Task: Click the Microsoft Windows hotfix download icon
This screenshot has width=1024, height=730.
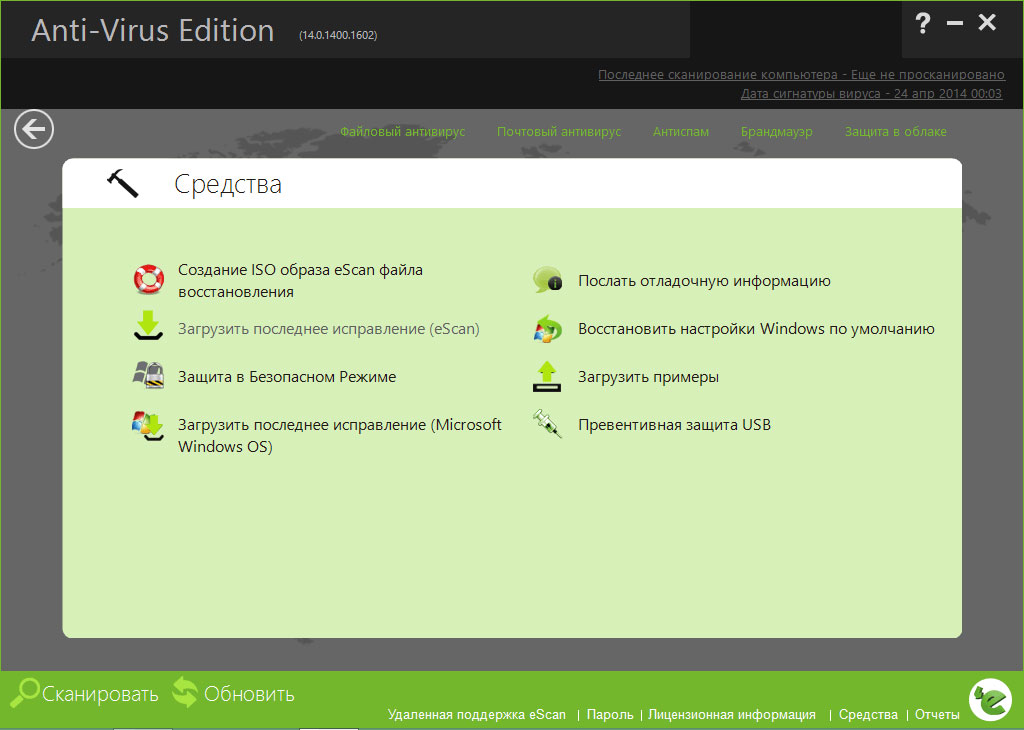Action: click(148, 426)
